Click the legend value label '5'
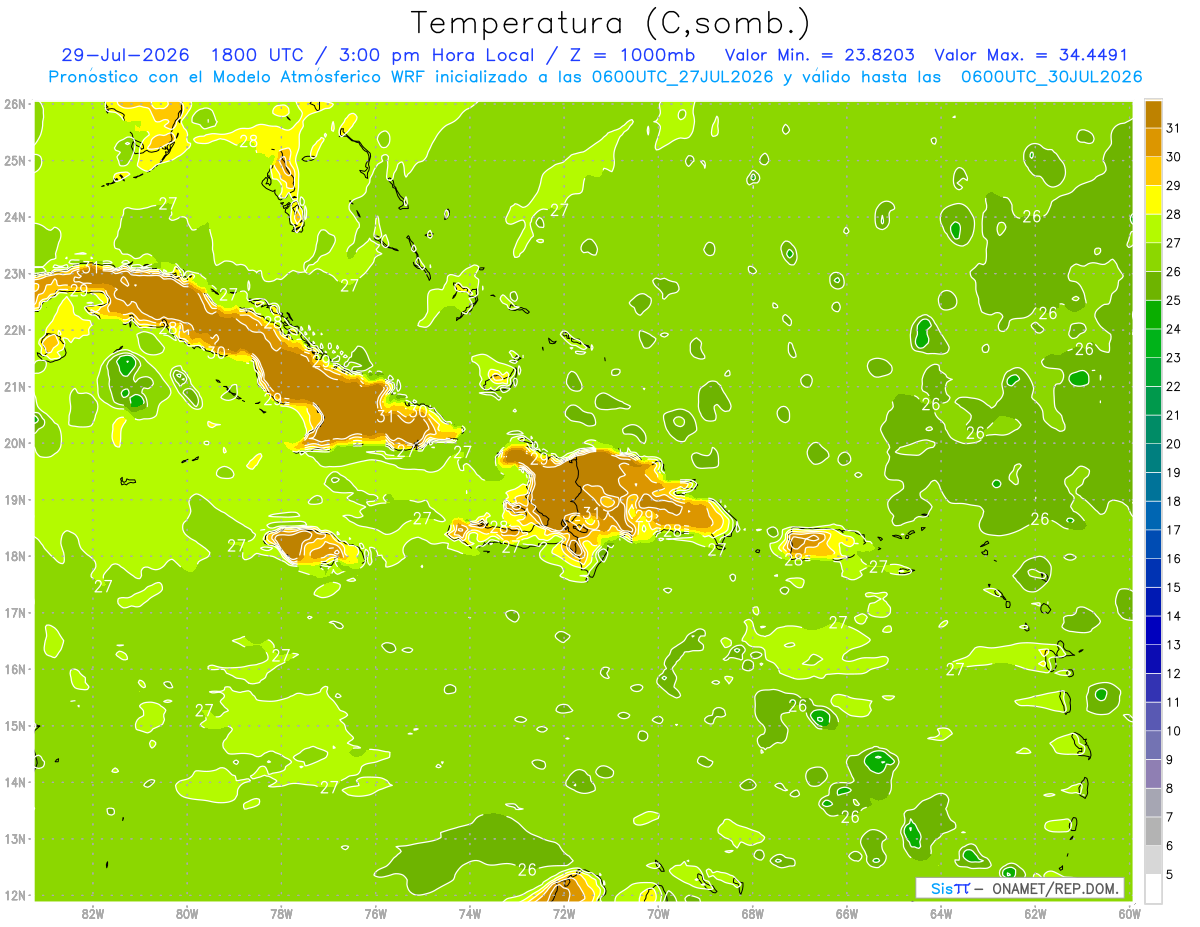This screenshot has width=1200, height=927. 1170,874
